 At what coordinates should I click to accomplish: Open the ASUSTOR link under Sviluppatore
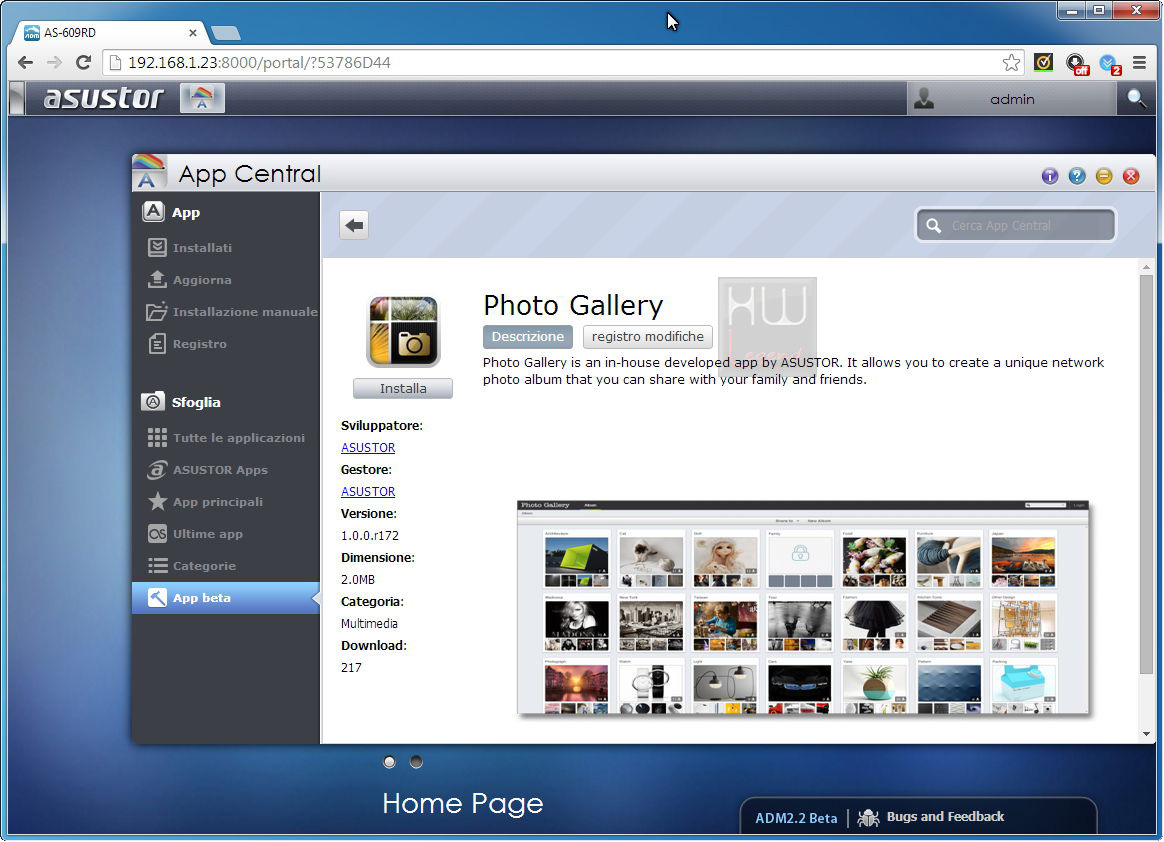point(368,448)
